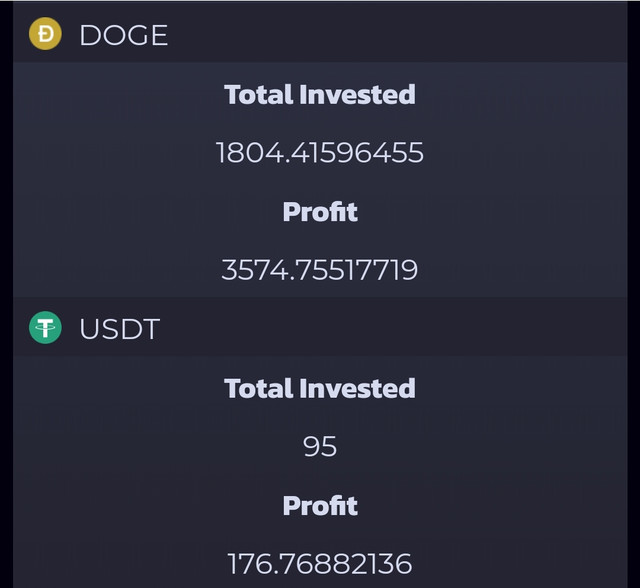640x588 pixels.
Task: Click the integer part 176 of USDT profit
Action: click(248, 564)
